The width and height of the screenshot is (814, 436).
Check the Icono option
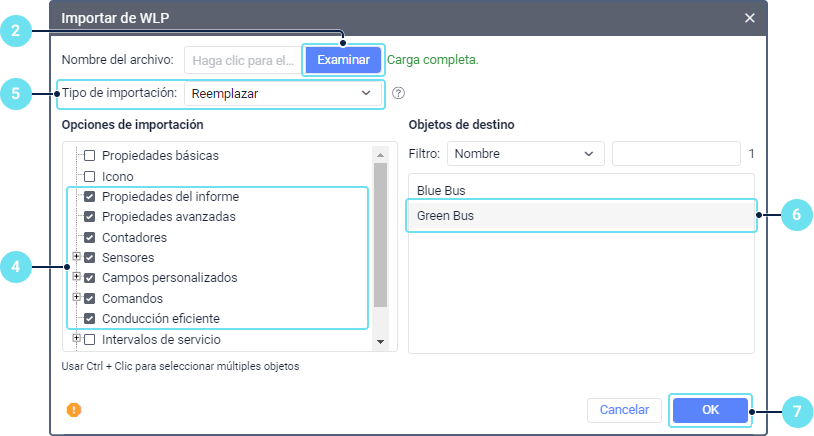(89, 176)
